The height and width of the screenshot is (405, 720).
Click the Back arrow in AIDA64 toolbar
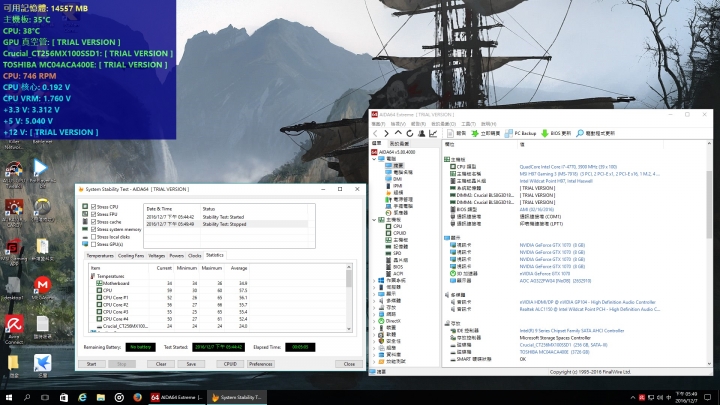click(x=375, y=132)
